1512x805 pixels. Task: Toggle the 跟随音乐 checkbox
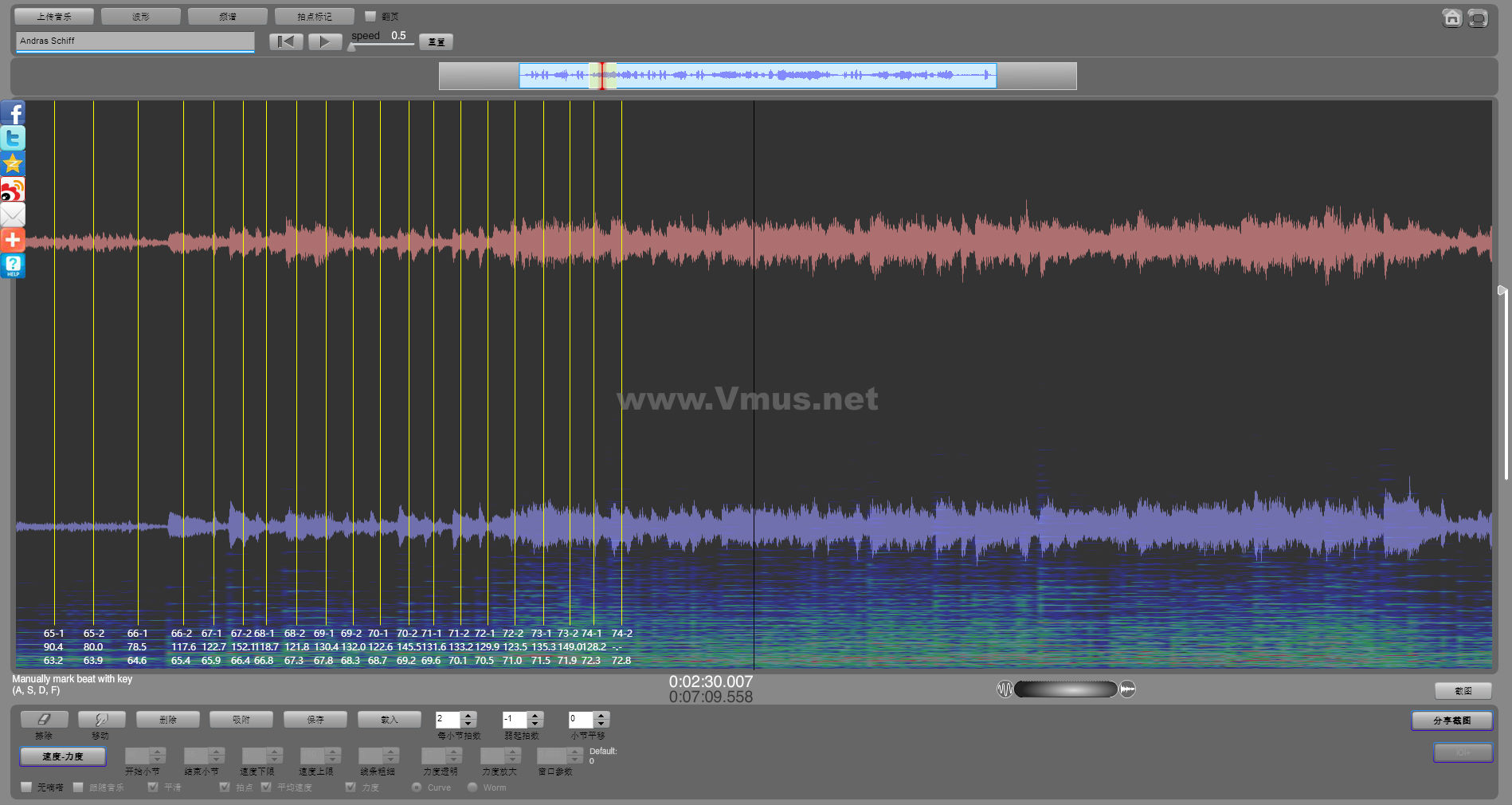point(78,787)
